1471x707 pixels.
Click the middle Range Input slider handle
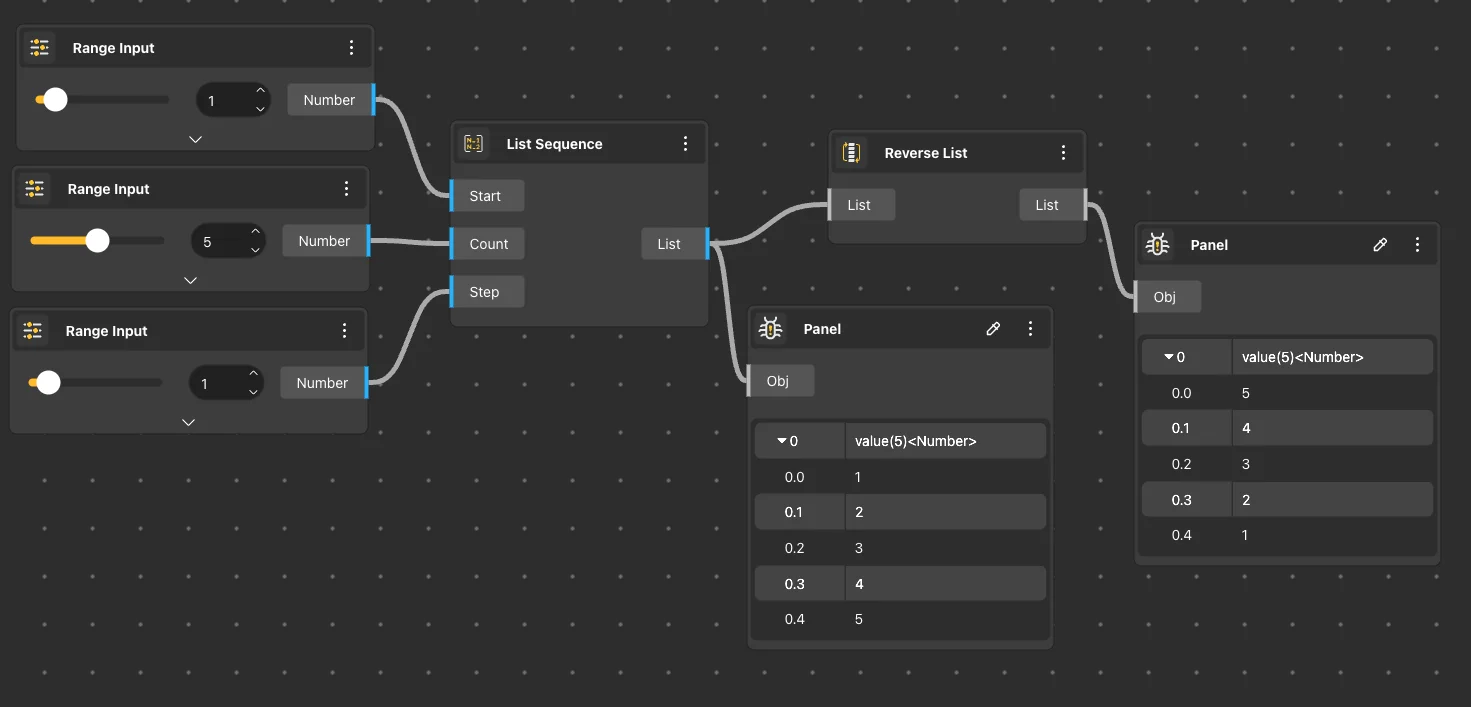(97, 241)
